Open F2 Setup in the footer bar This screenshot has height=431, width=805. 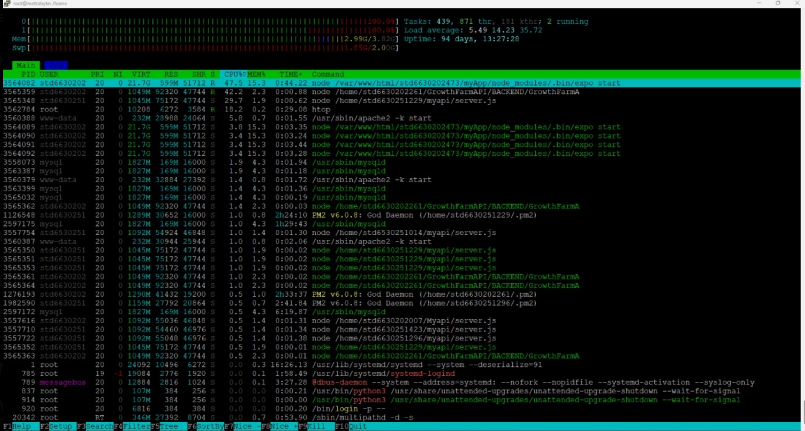tap(64, 426)
